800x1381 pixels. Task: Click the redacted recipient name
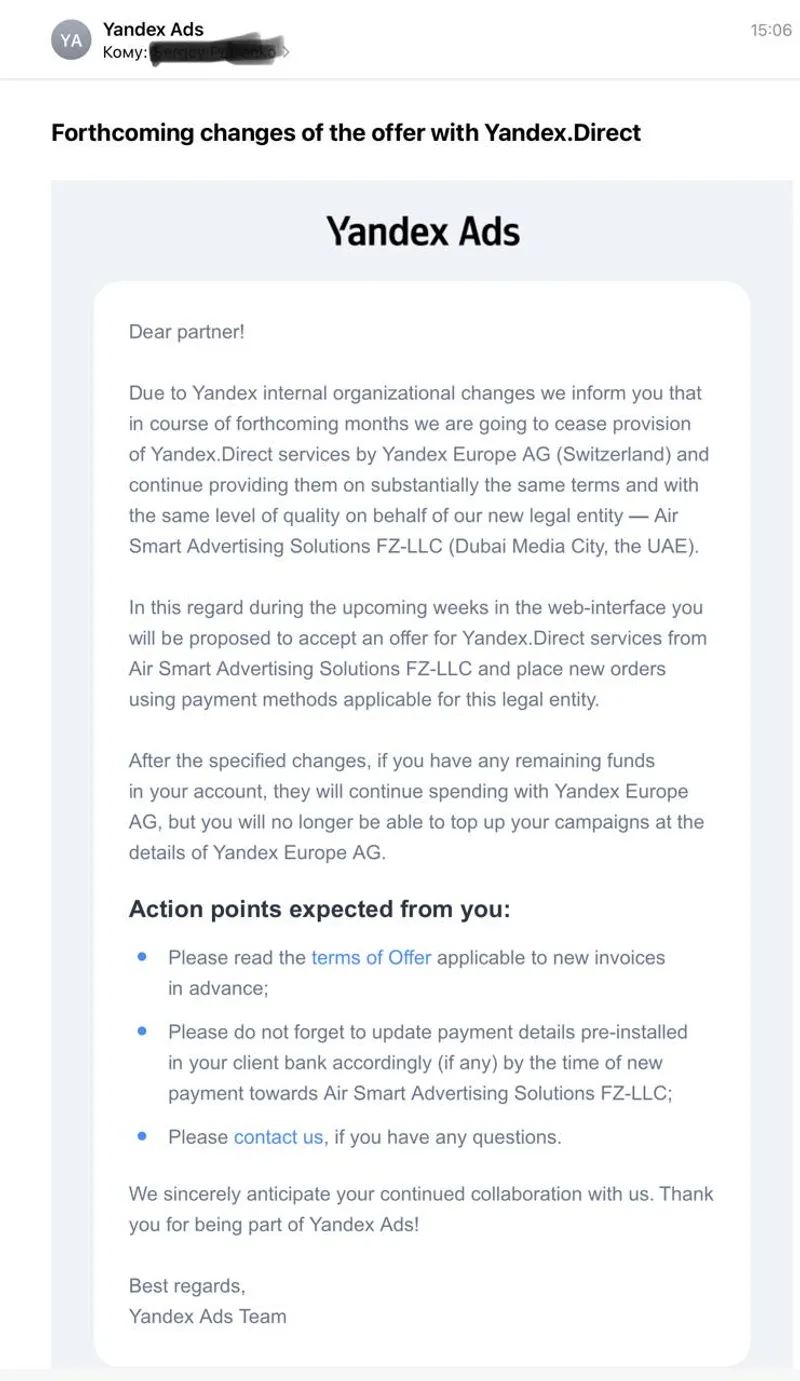coord(215,52)
